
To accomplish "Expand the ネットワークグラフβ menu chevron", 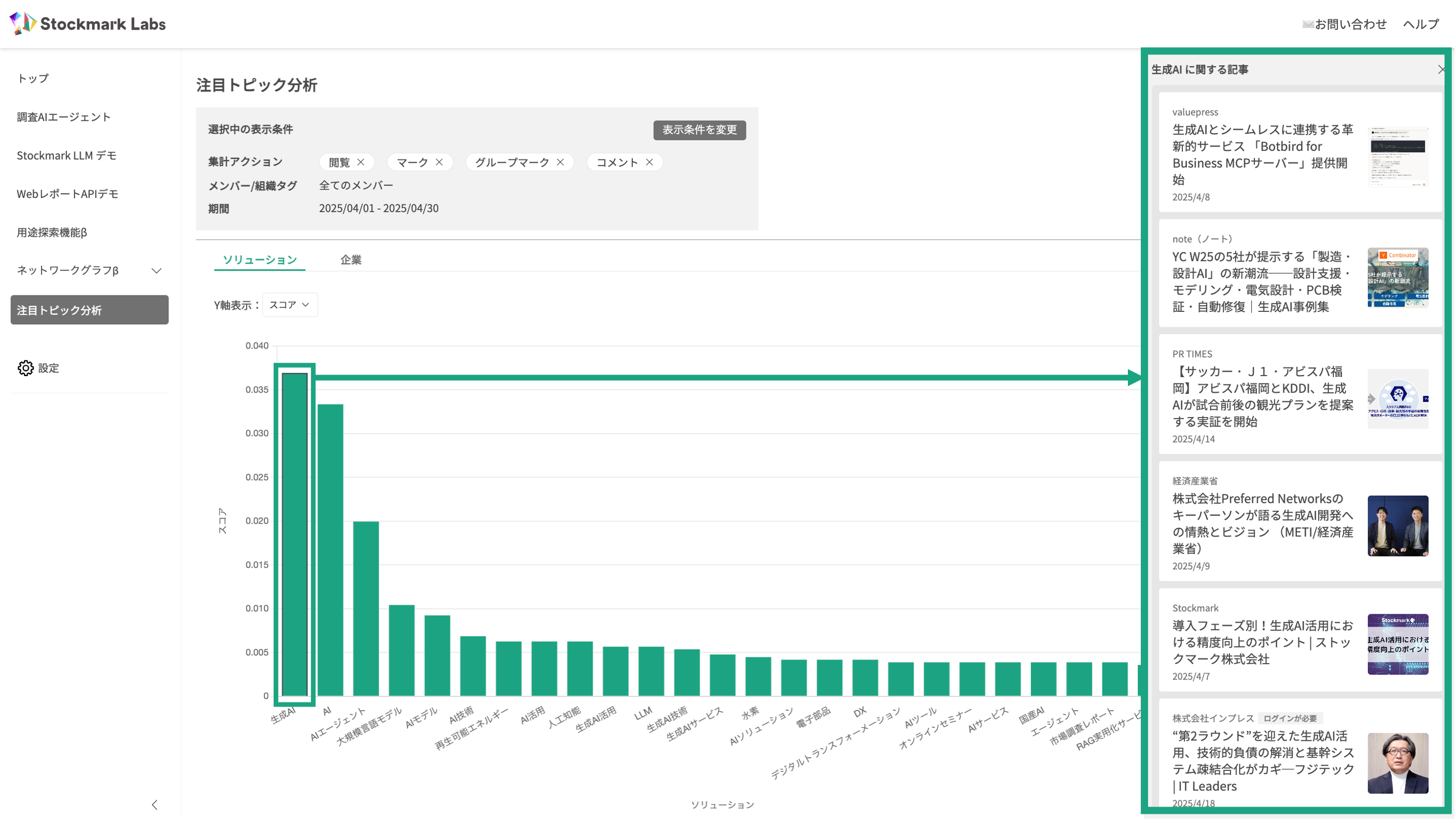I will 157,270.
